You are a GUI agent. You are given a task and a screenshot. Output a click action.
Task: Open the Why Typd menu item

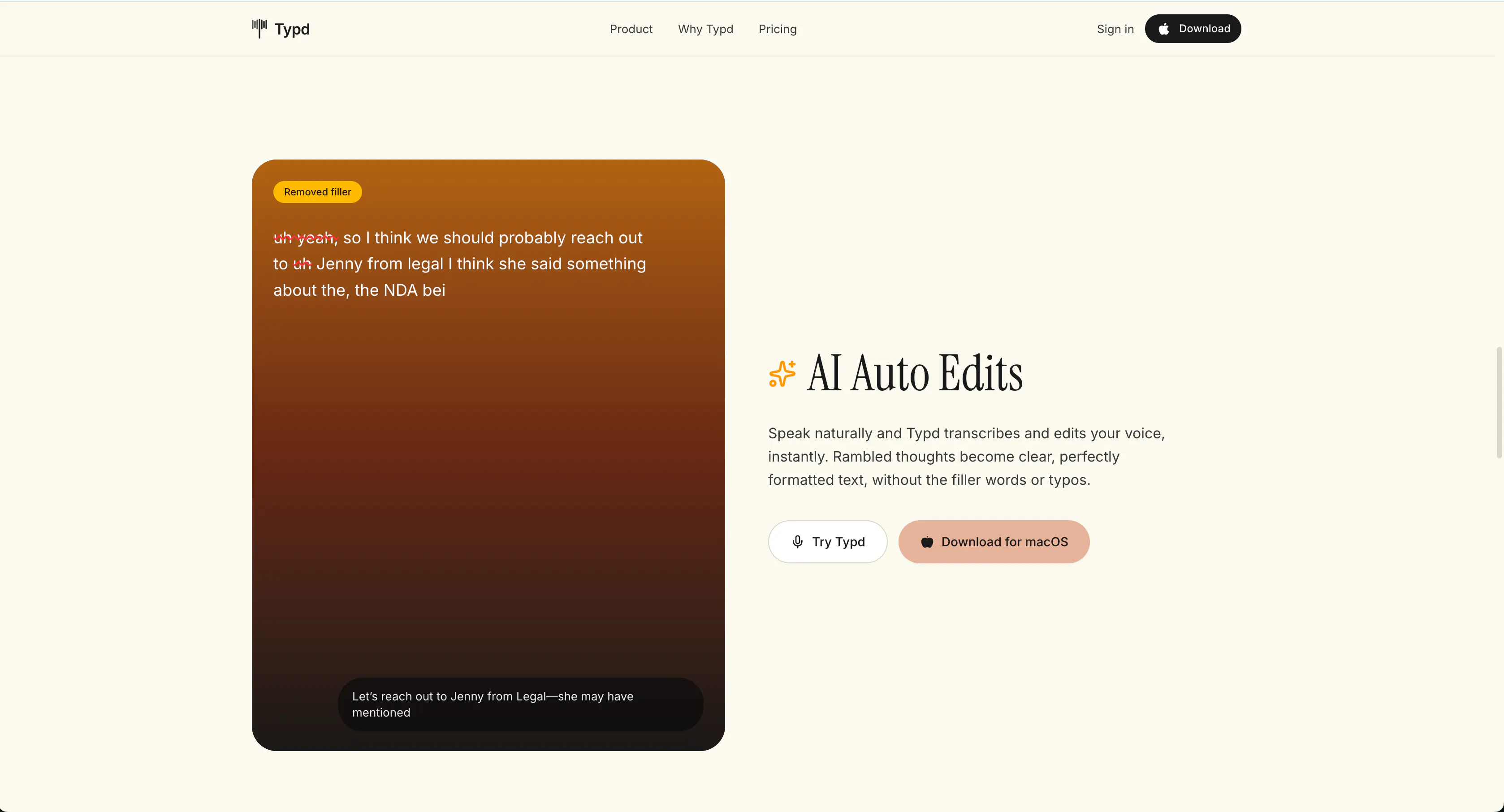click(x=705, y=29)
